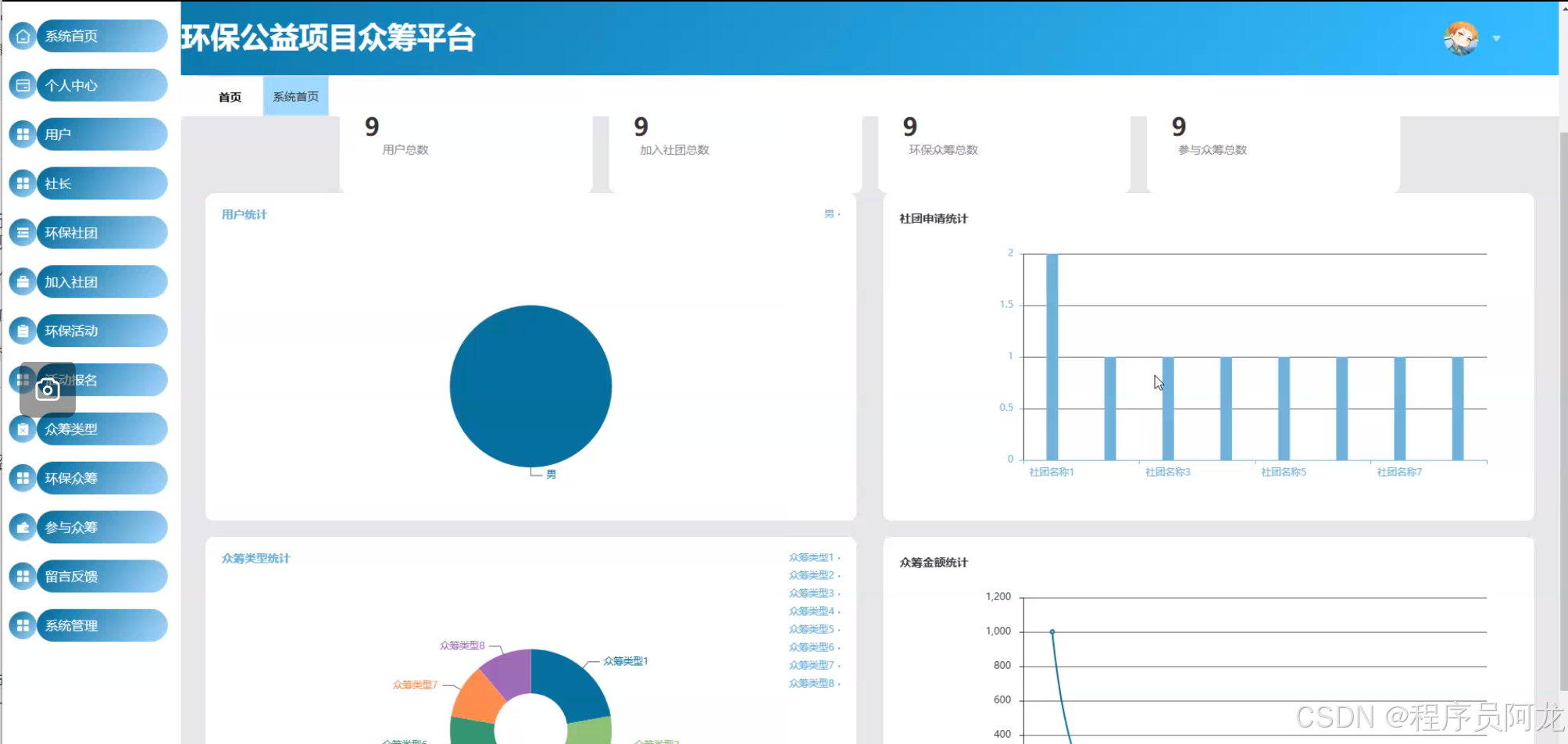Click the home icon beside 系统首页
Viewport: 1568px width, 744px height.
coord(23,36)
